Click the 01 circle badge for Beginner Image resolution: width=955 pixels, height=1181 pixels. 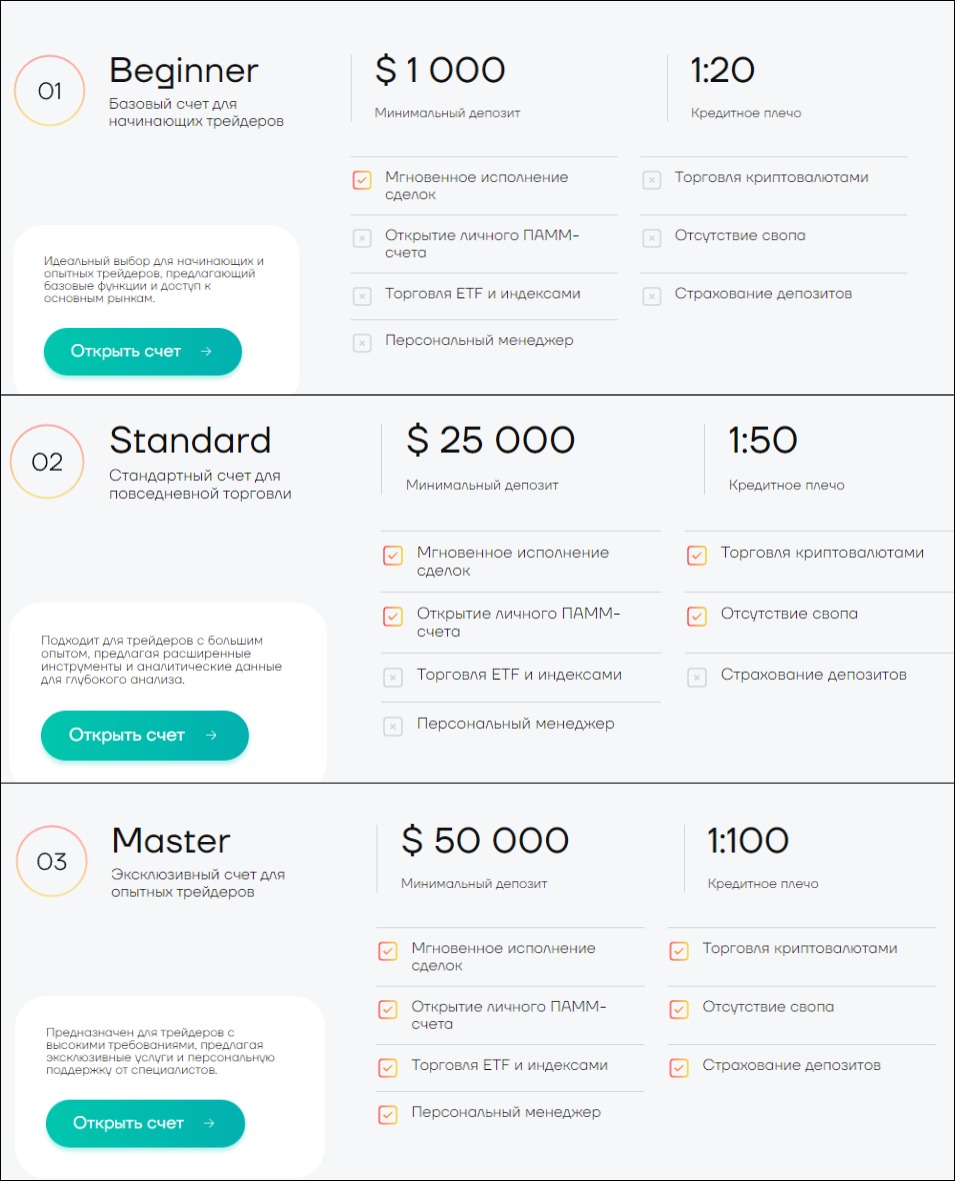coord(50,91)
